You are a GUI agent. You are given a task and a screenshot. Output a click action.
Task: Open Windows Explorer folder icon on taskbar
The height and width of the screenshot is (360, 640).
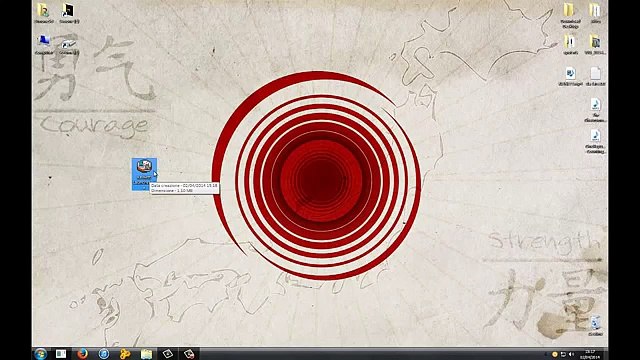click(x=147, y=353)
